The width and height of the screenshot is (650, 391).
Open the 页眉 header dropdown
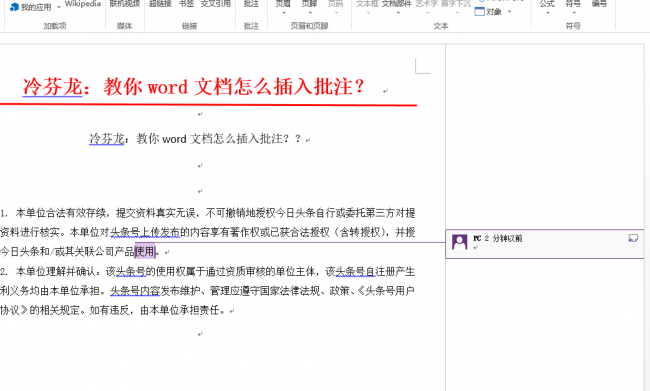283,7
